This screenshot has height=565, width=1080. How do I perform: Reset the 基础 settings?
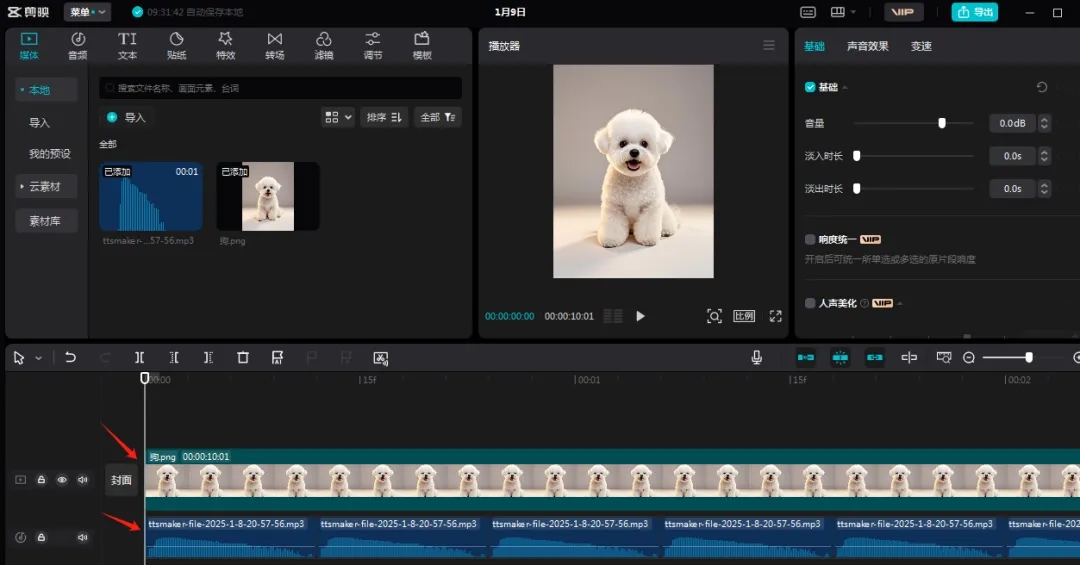(1041, 87)
